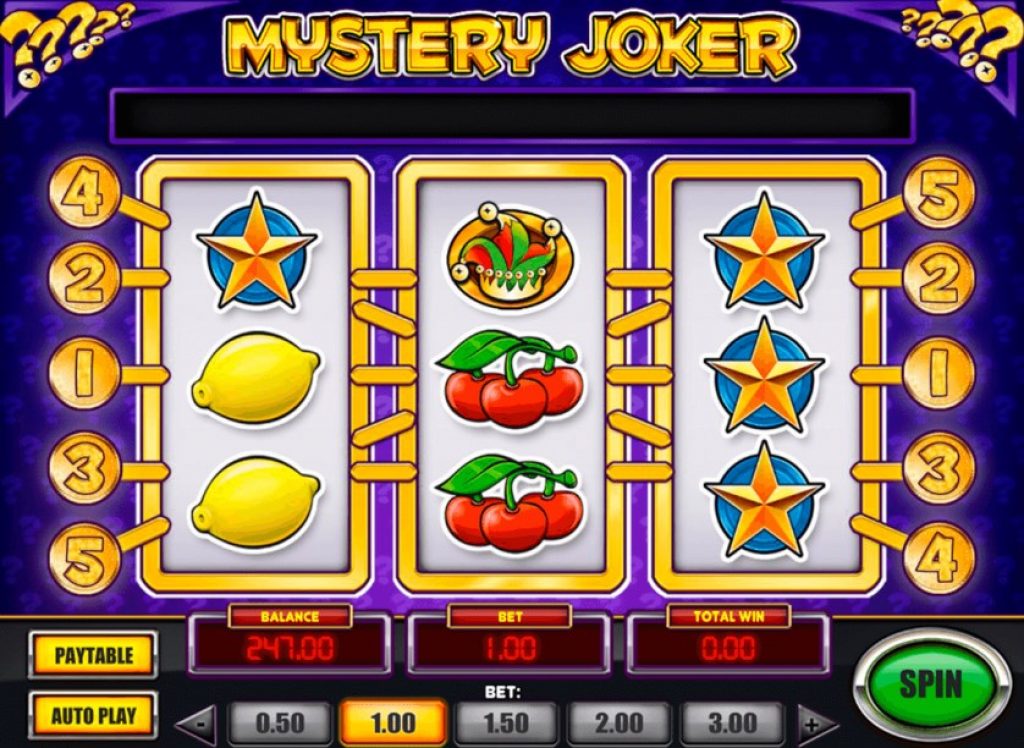Click the Total Win display
The width and height of the screenshot is (1024, 748).
pos(729,647)
